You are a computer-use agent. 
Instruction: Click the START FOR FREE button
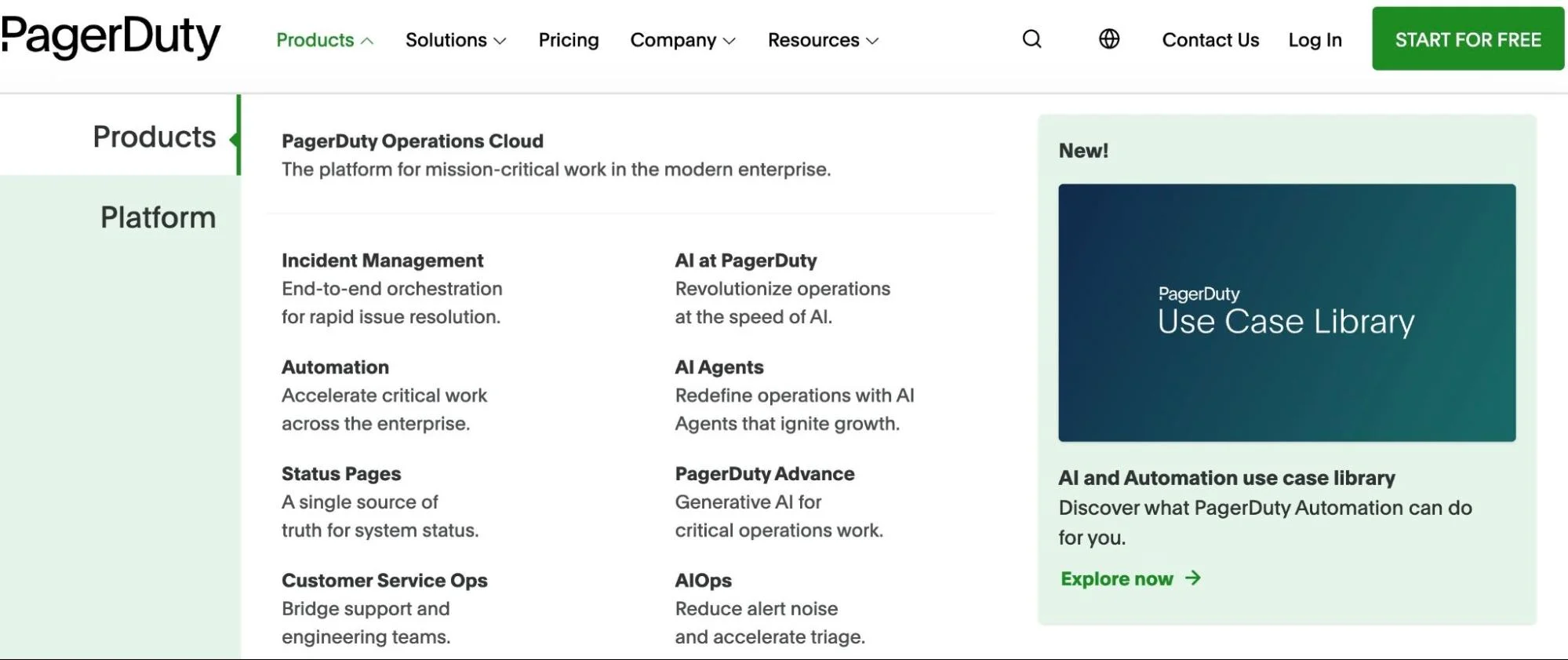[1468, 39]
